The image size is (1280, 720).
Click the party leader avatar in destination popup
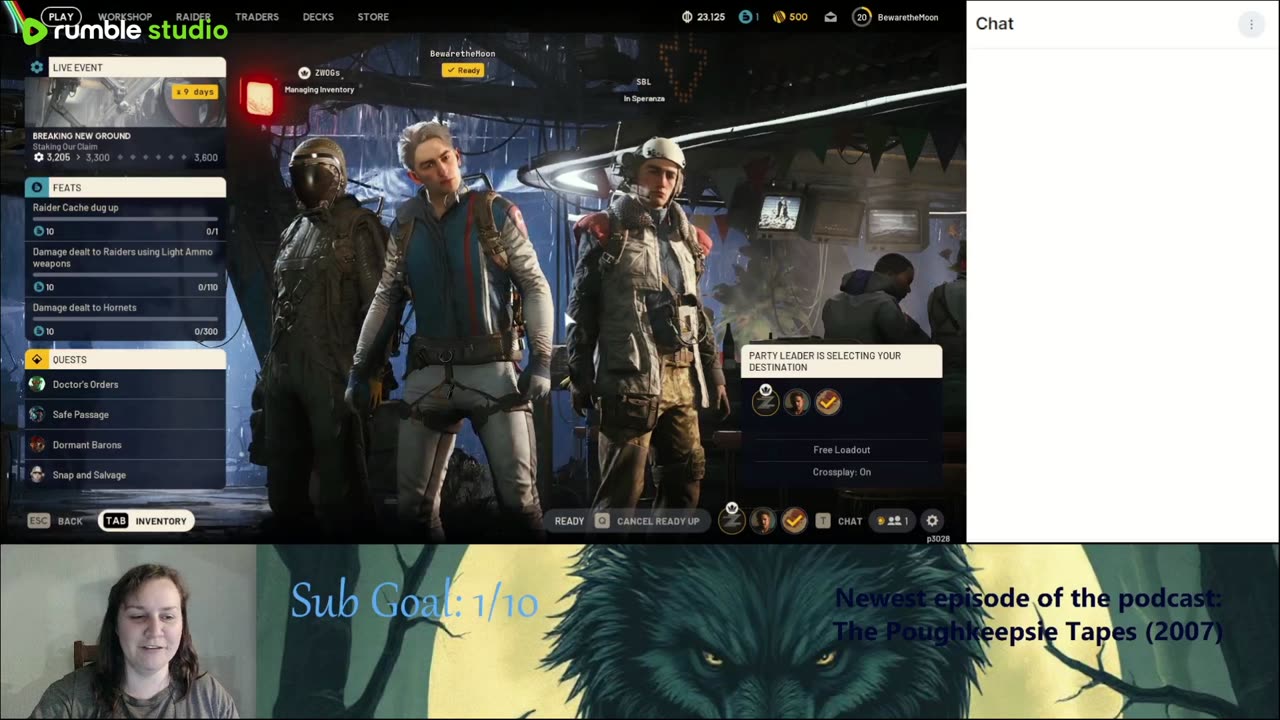pos(765,401)
